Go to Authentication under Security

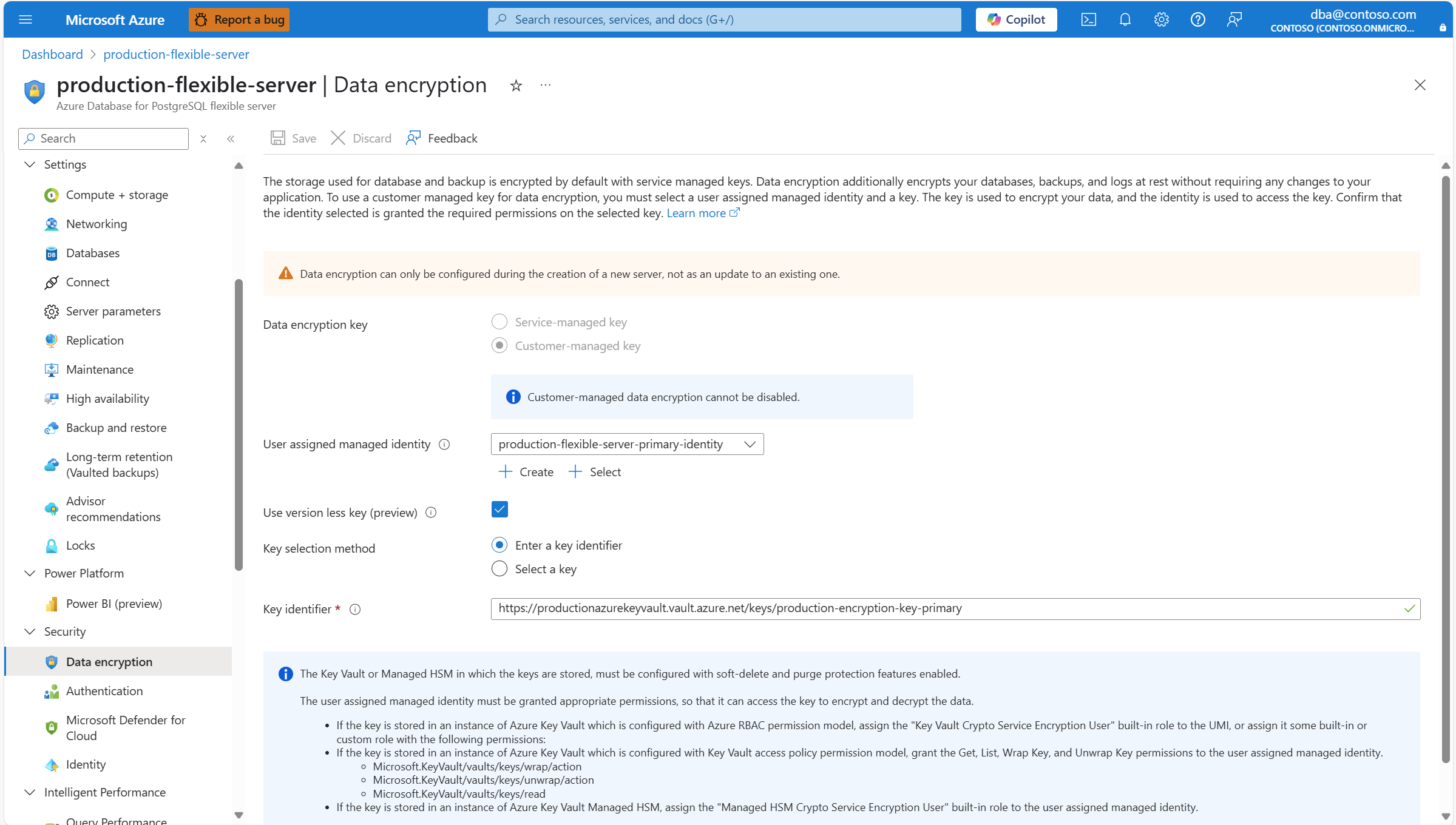point(104,691)
